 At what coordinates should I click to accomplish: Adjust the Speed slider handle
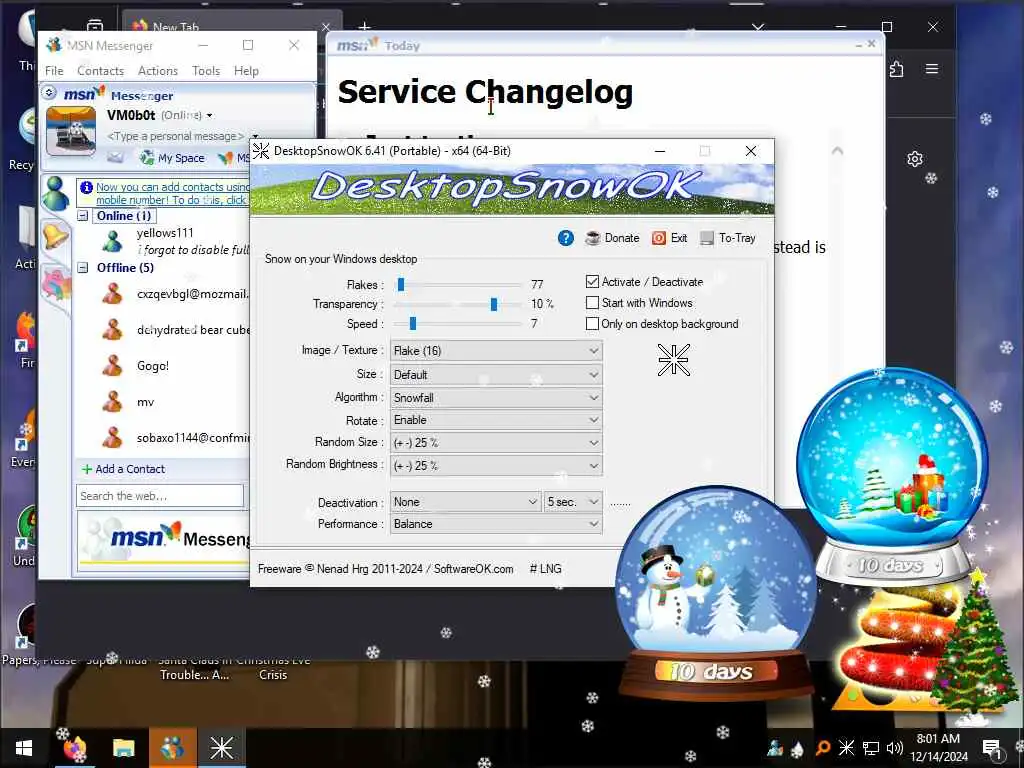click(x=413, y=324)
